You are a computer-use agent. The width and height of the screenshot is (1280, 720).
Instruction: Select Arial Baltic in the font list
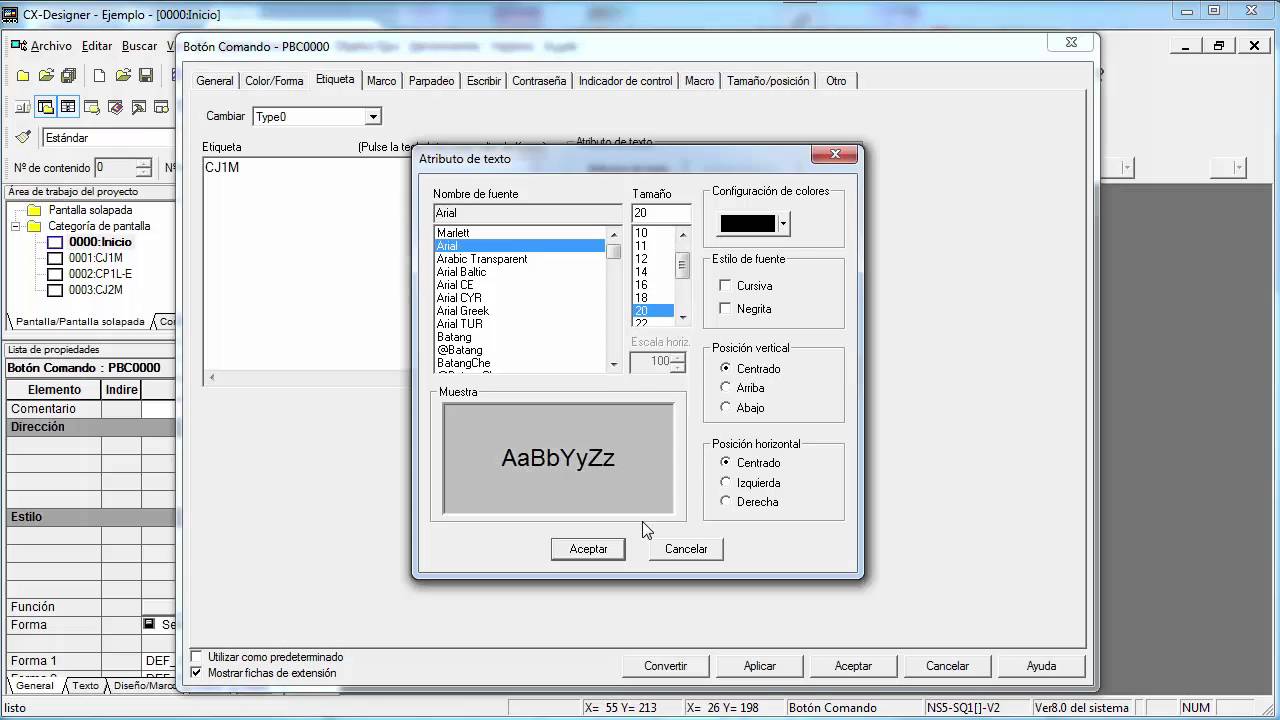461,272
